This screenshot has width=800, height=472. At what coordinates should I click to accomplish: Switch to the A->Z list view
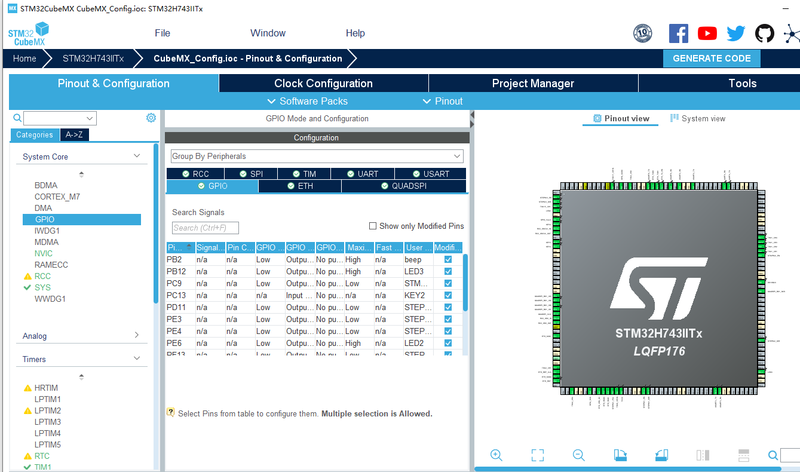pos(74,135)
